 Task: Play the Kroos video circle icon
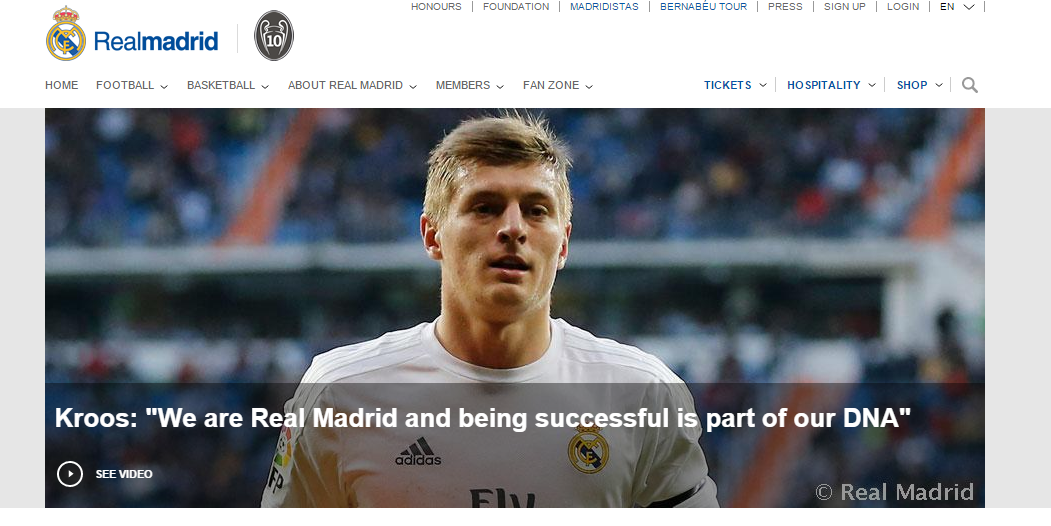tap(70, 474)
